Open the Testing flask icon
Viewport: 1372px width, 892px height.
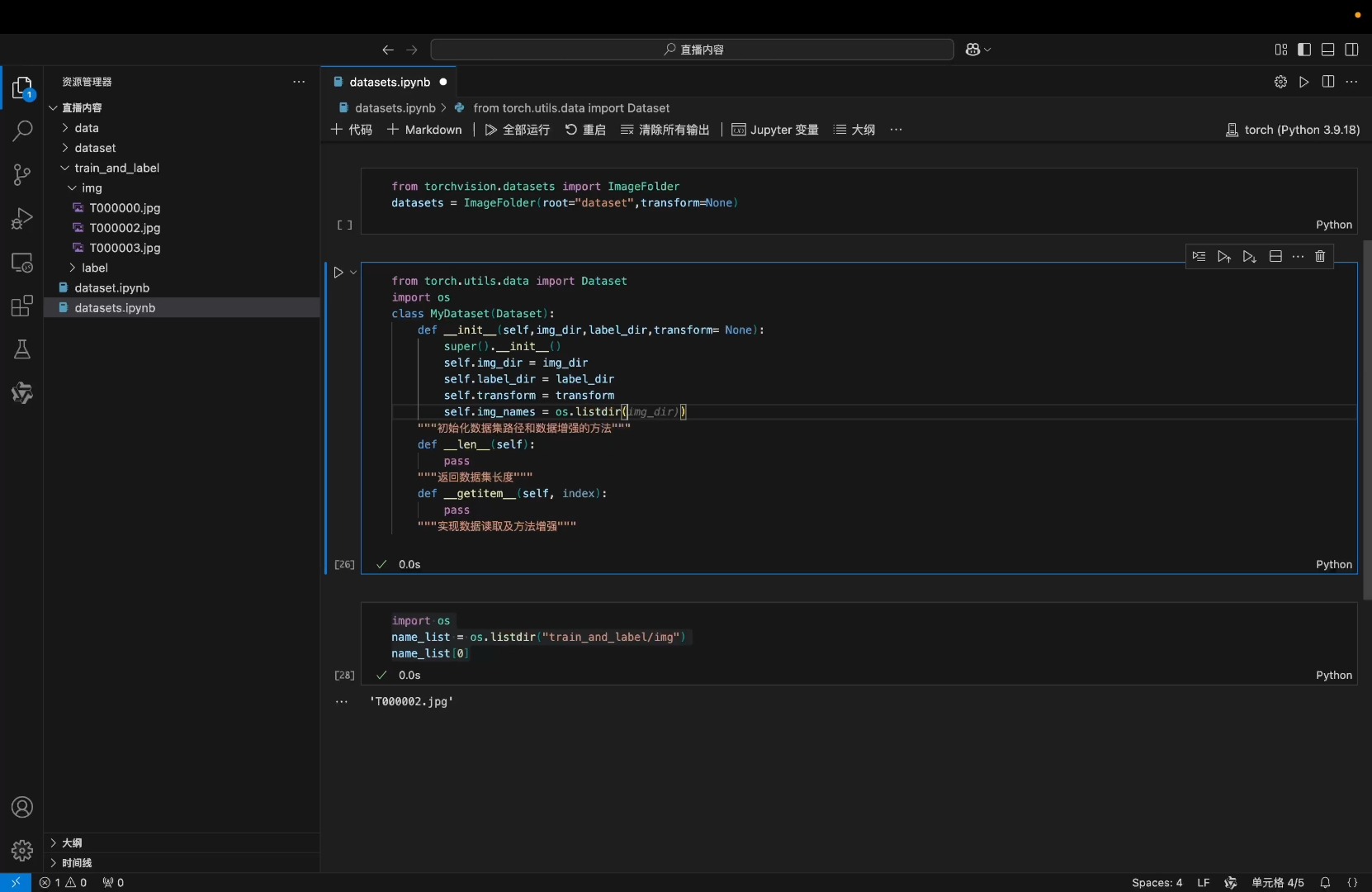(x=22, y=349)
